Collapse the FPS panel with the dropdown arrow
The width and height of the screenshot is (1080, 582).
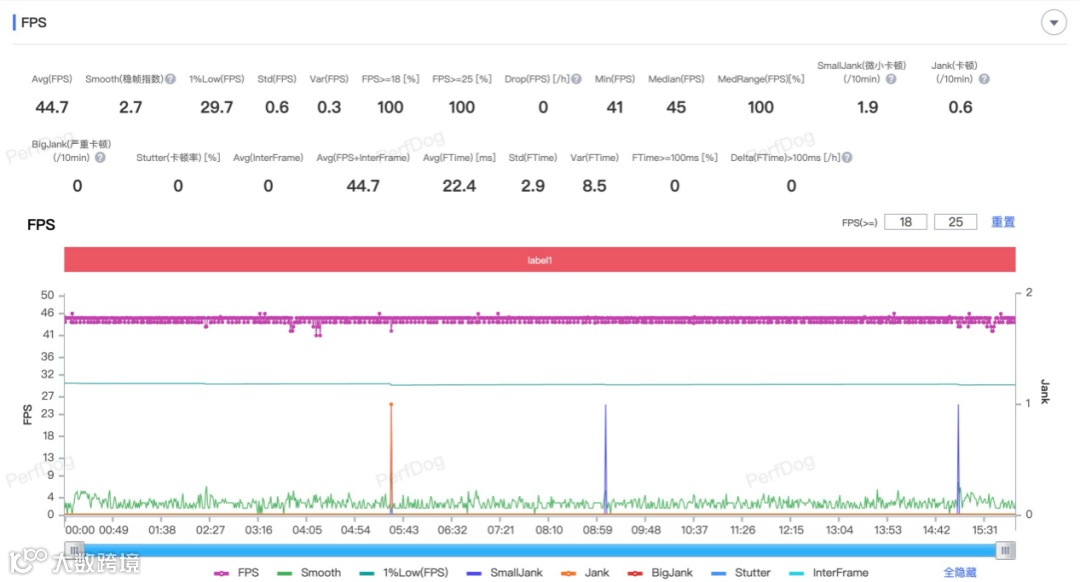1053,23
